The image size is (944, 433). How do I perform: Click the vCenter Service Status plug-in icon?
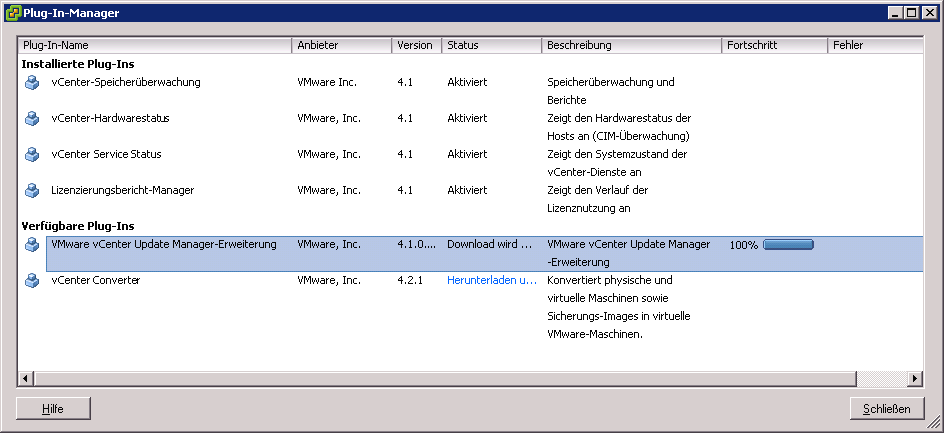pyautogui.click(x=32, y=154)
